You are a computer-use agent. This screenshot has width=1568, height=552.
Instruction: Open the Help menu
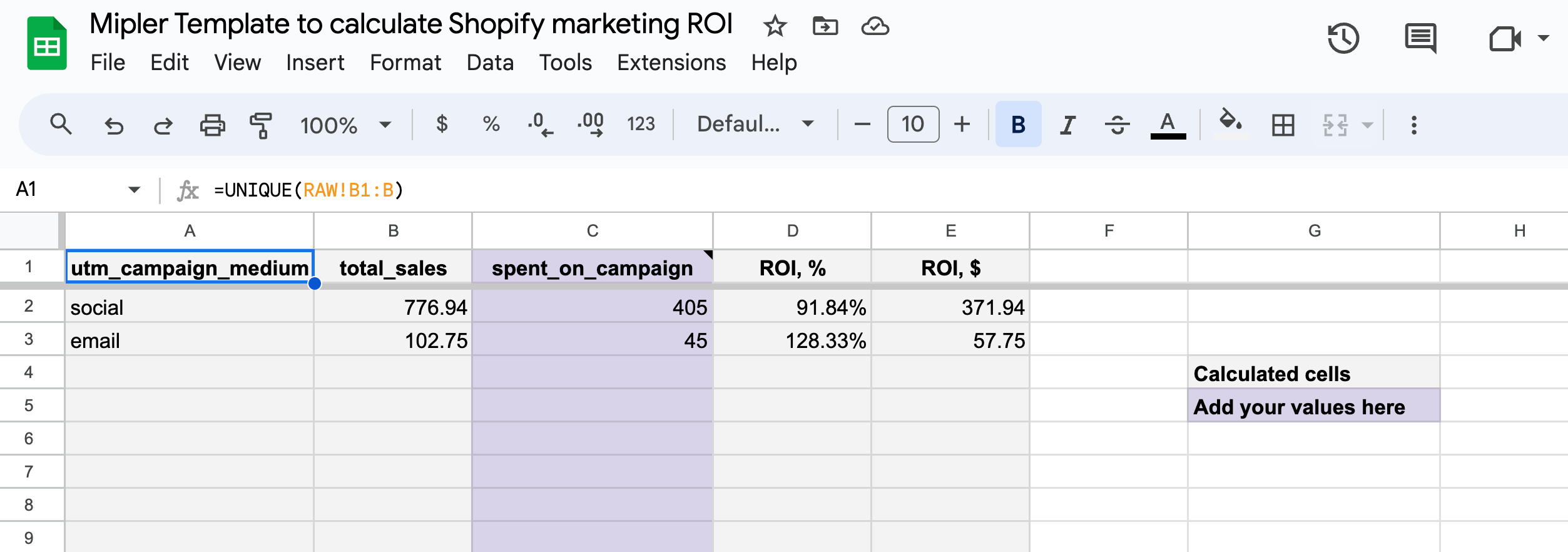(774, 63)
